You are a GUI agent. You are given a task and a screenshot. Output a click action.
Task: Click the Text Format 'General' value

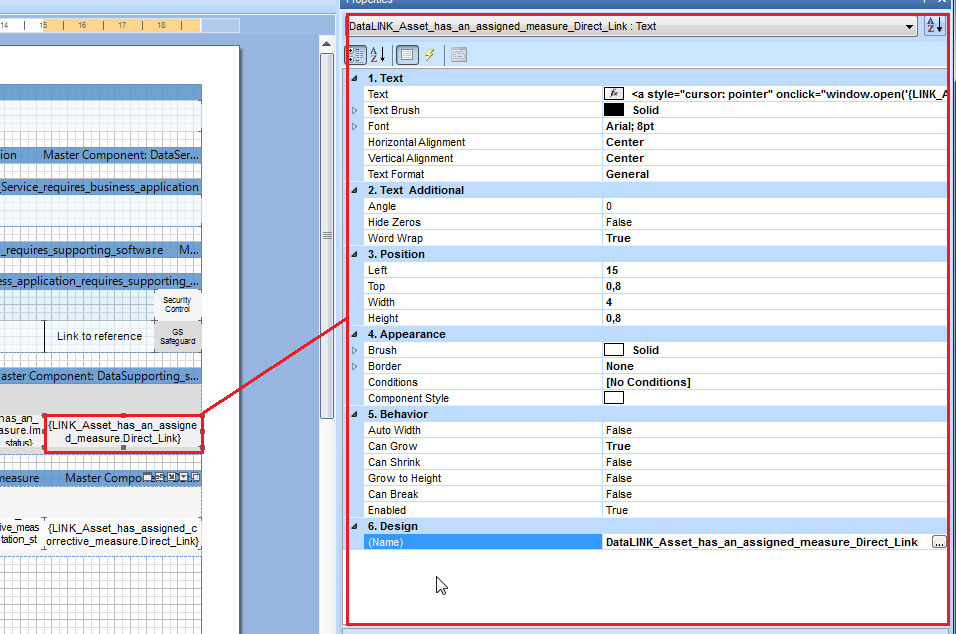[x=627, y=174]
